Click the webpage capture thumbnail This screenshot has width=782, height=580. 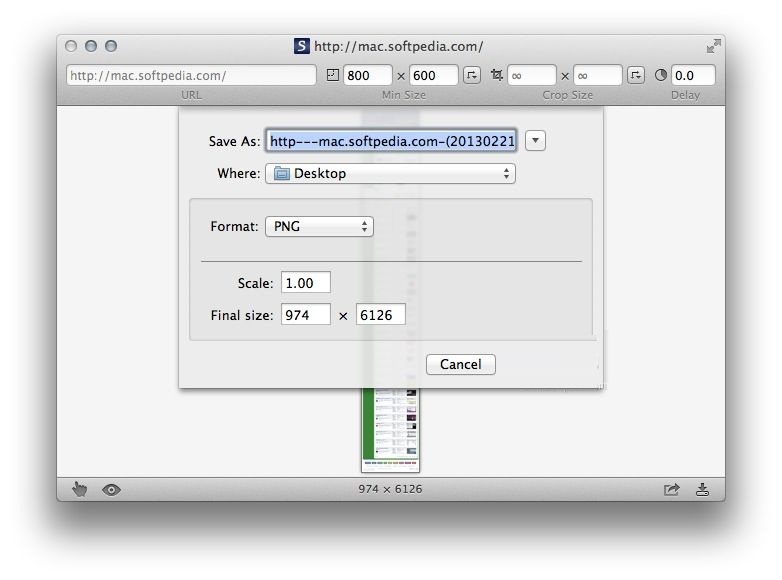391,430
